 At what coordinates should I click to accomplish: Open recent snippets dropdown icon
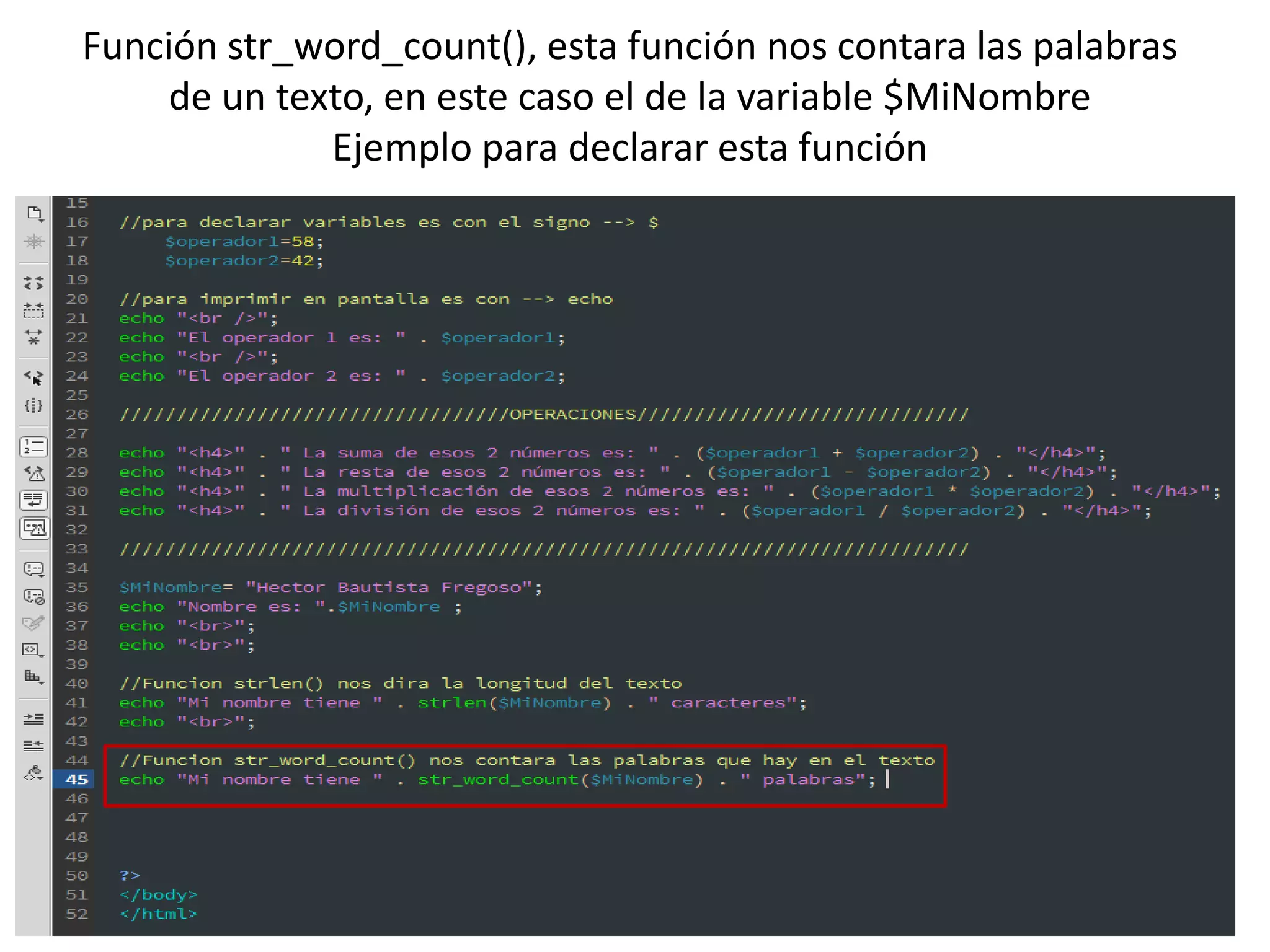point(34,650)
